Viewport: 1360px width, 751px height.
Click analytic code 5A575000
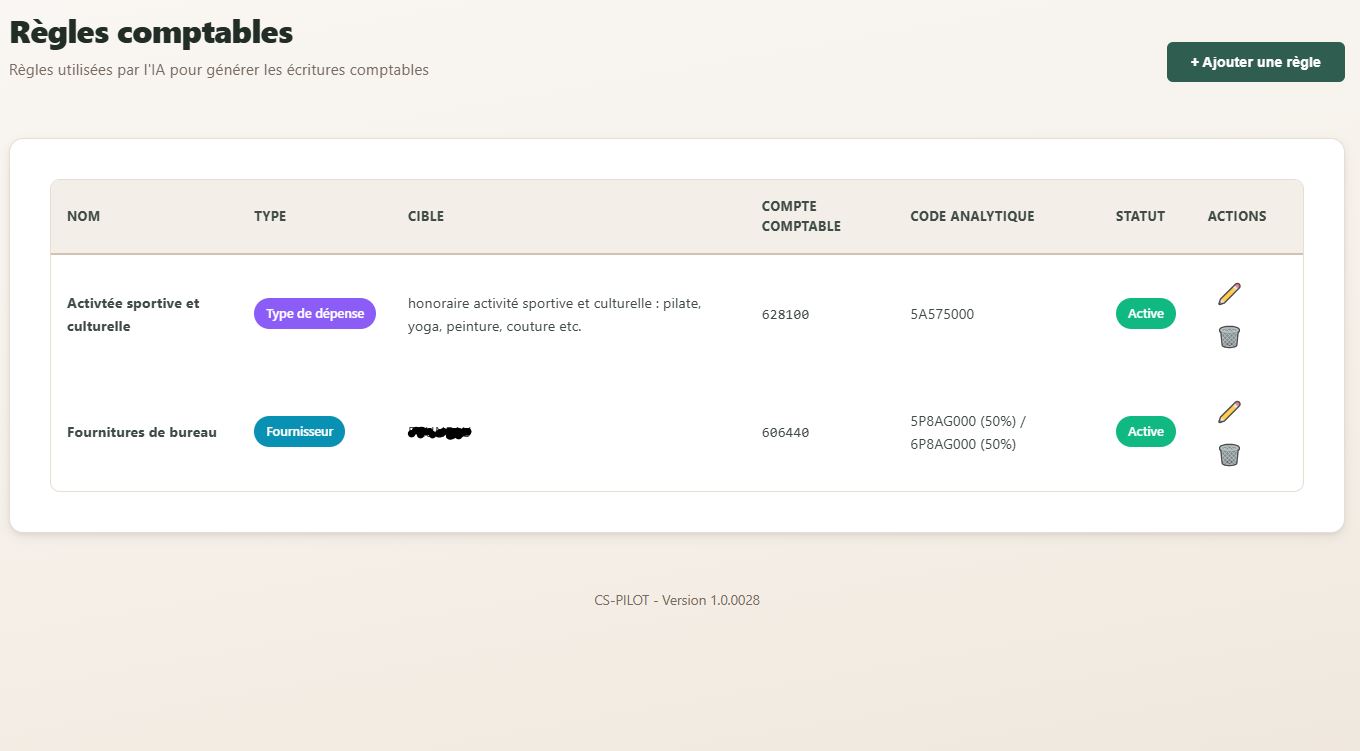[941, 314]
